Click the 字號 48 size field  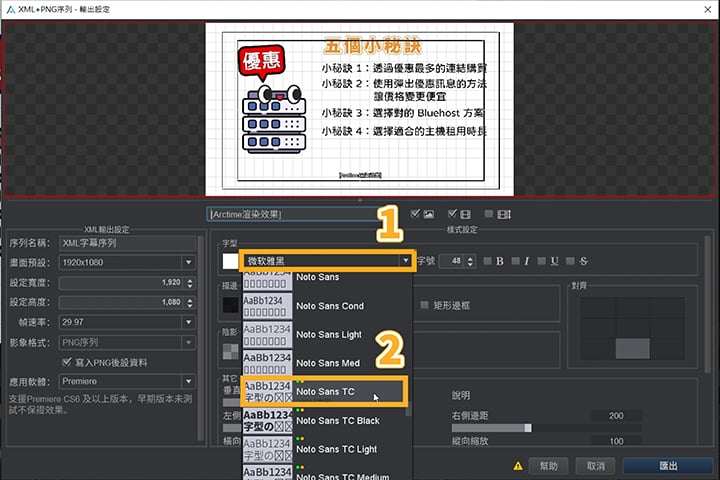[452, 261]
